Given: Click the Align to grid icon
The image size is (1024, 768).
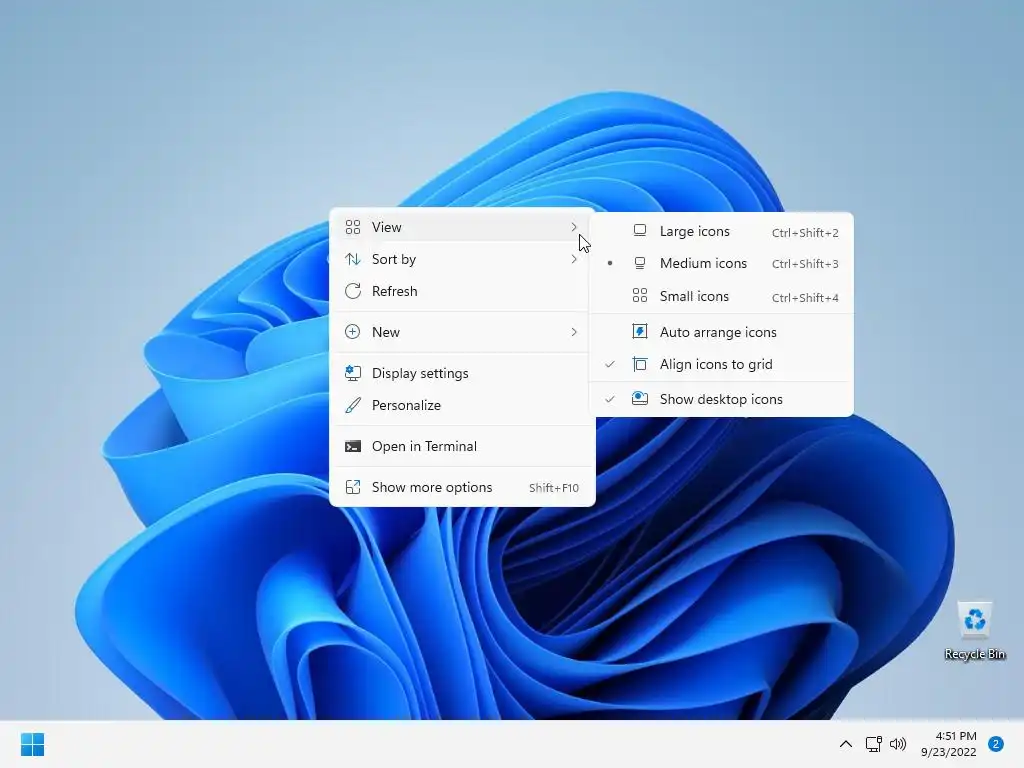Looking at the screenshot, I should 640,364.
